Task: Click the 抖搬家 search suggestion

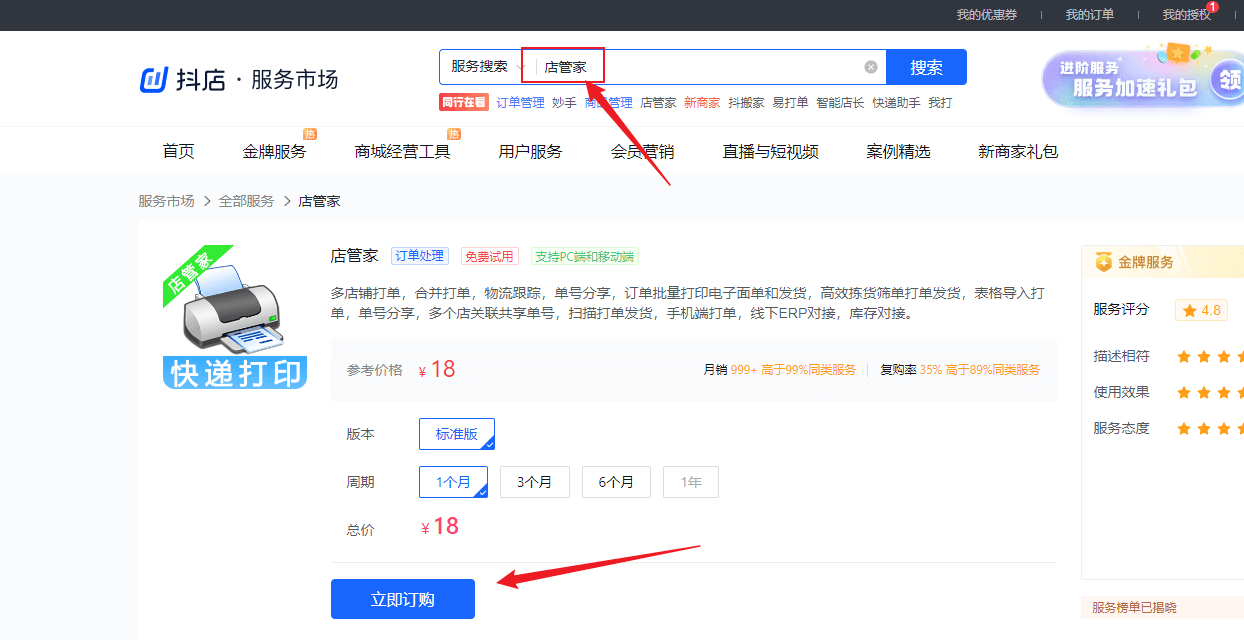Action: pyautogui.click(x=746, y=103)
